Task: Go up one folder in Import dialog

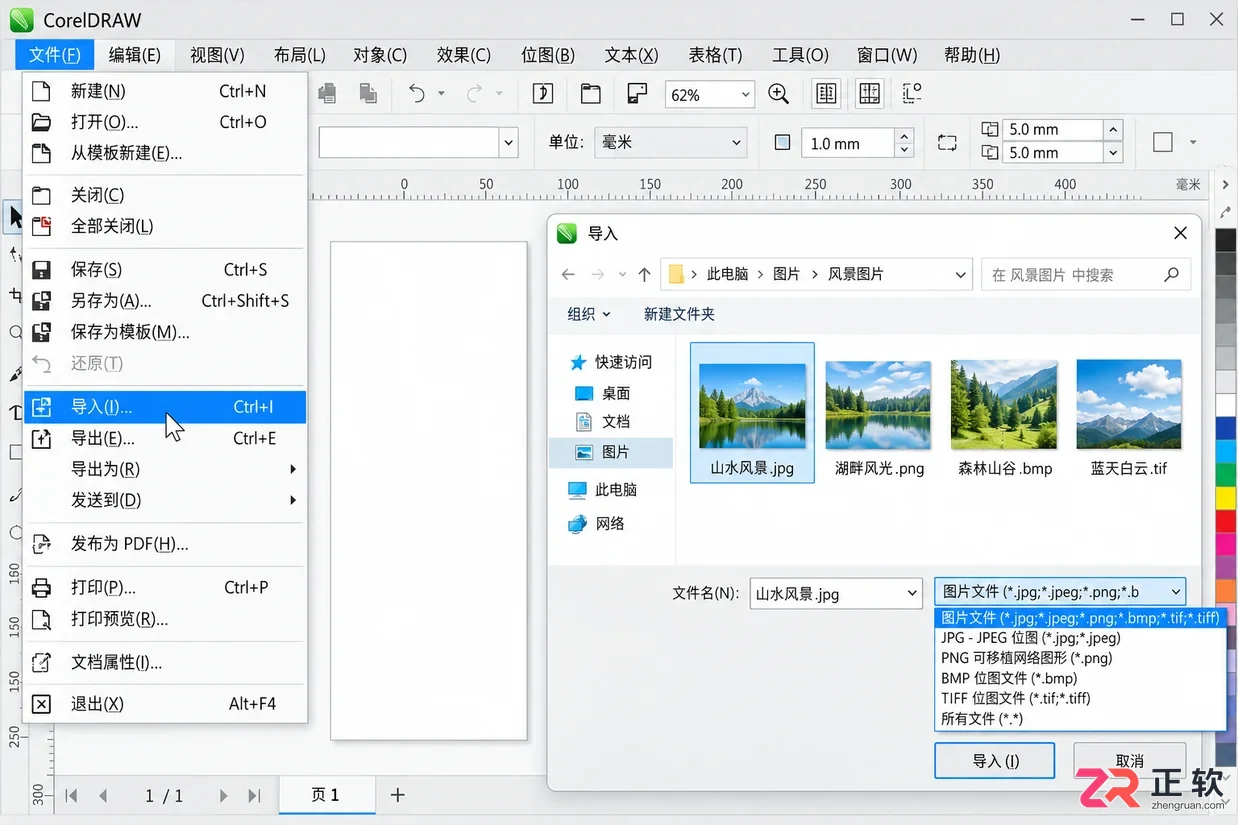Action: click(644, 274)
